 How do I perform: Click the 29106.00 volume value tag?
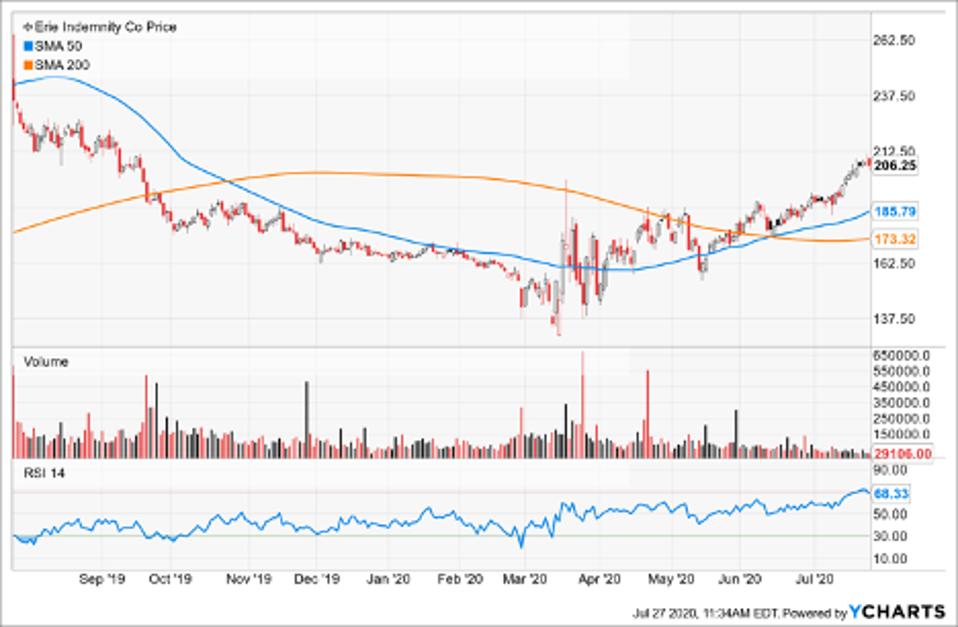[x=902, y=453]
